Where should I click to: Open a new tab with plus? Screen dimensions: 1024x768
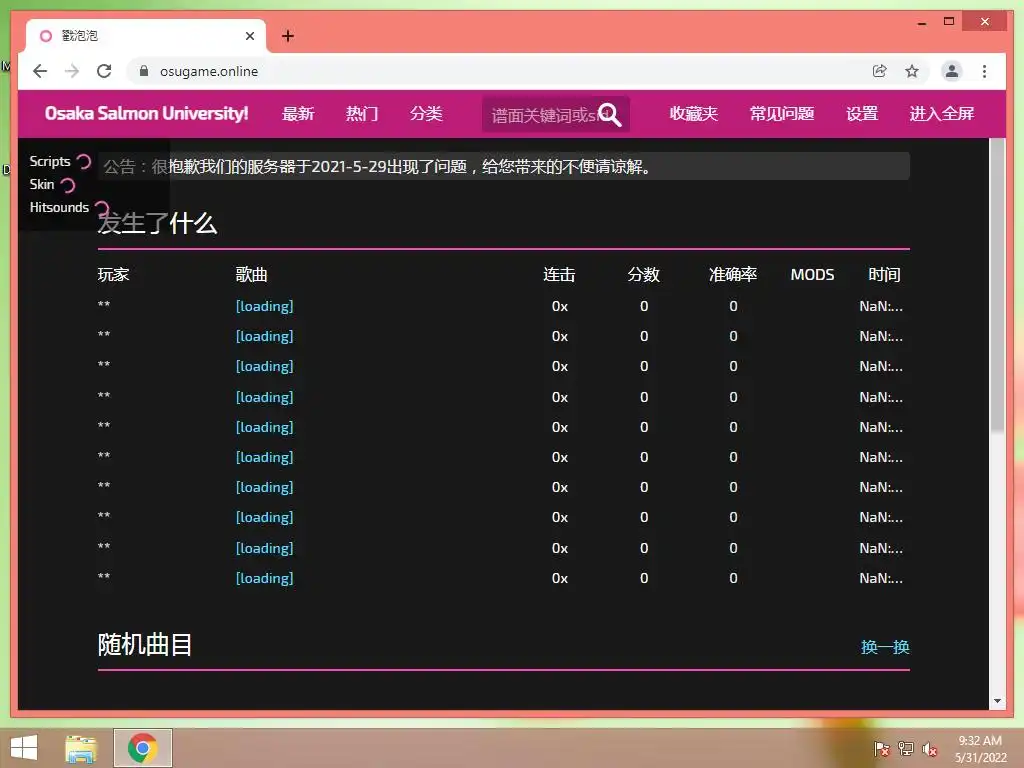coord(288,36)
